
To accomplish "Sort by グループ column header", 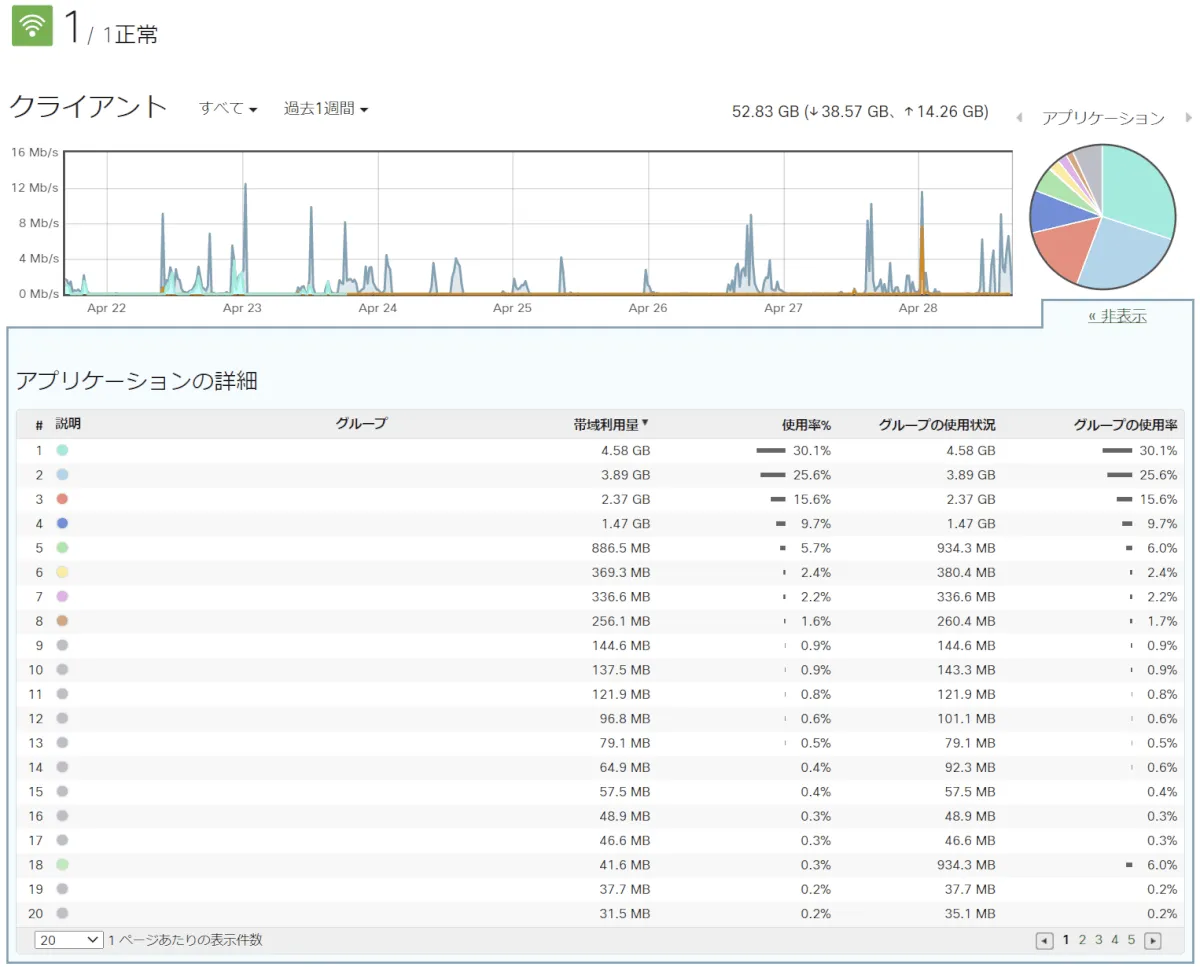I will point(361,424).
